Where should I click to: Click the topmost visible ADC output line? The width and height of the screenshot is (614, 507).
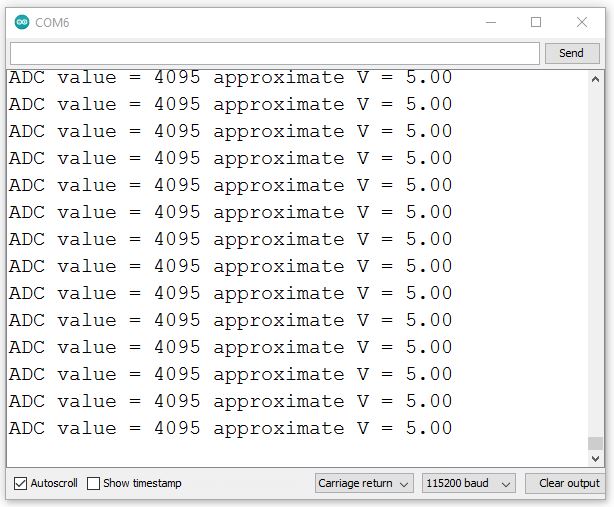coord(230,78)
